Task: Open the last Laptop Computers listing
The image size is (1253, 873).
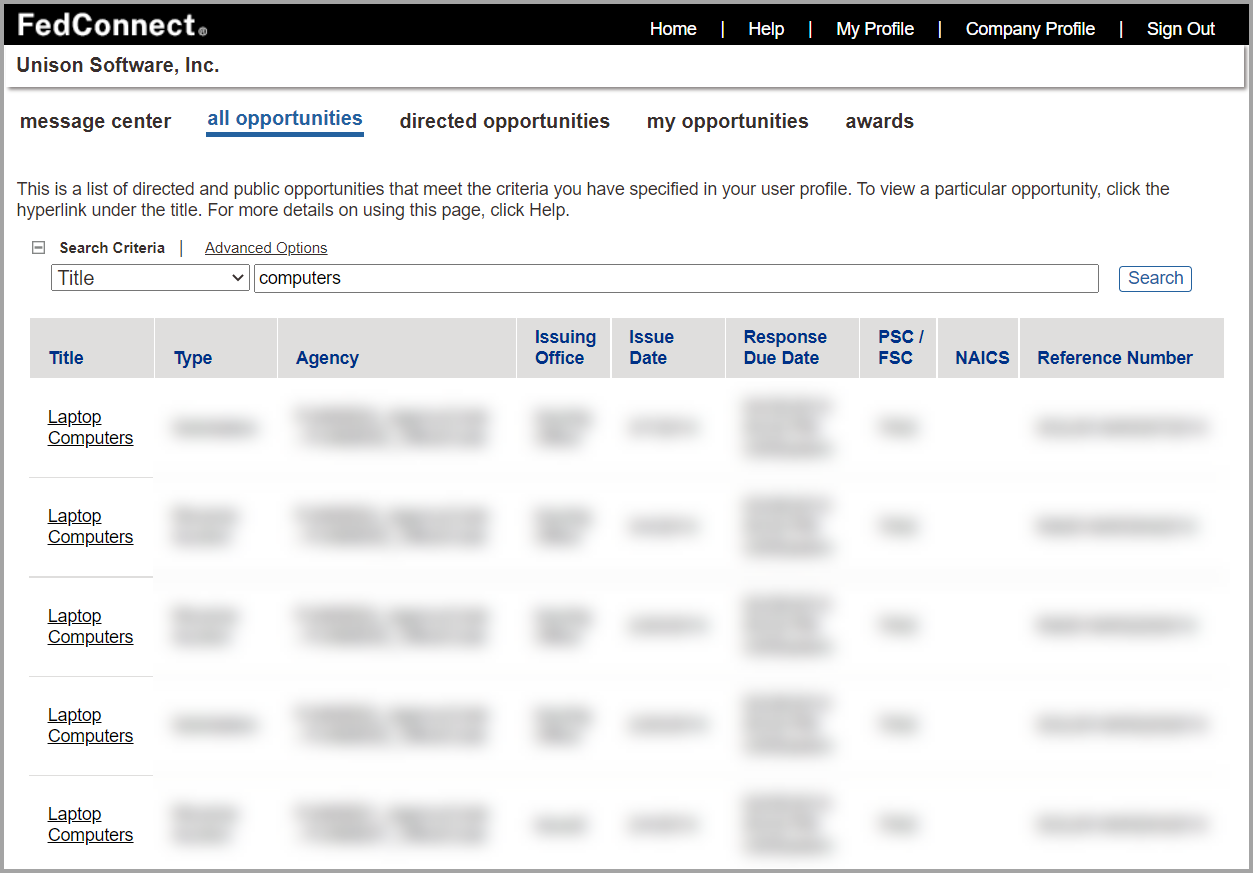Action: (90, 823)
